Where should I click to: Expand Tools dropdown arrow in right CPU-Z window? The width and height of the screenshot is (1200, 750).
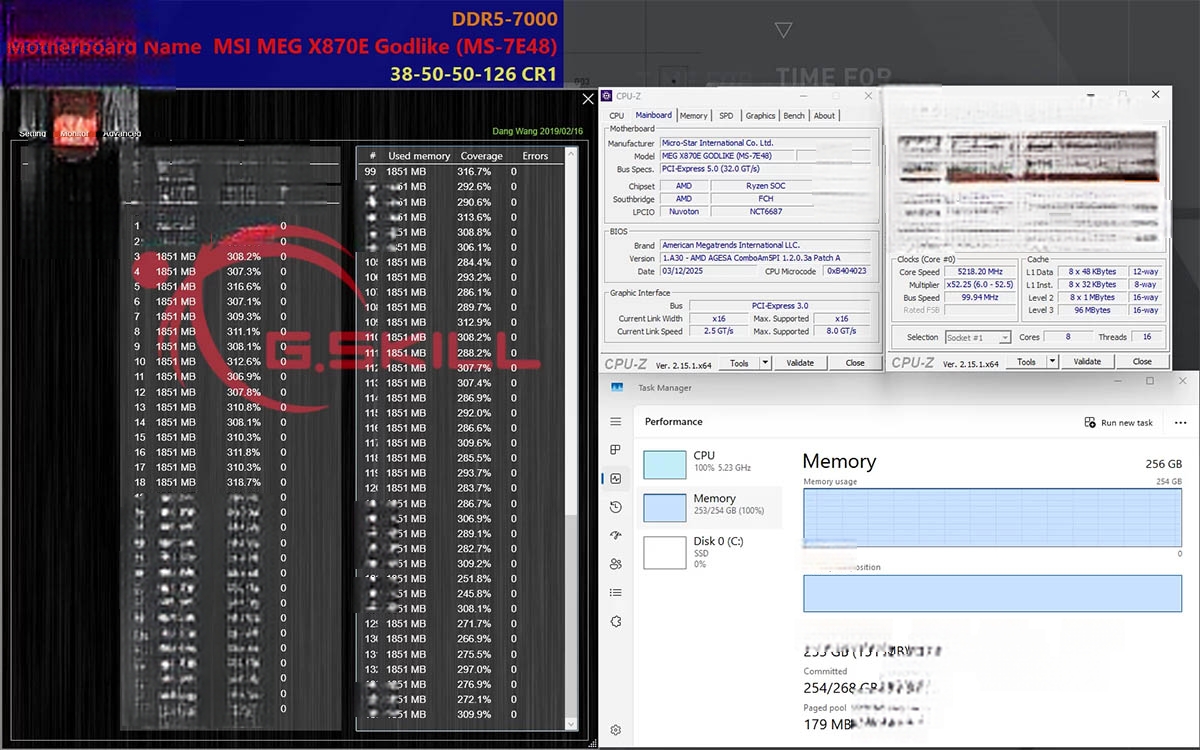point(1054,361)
